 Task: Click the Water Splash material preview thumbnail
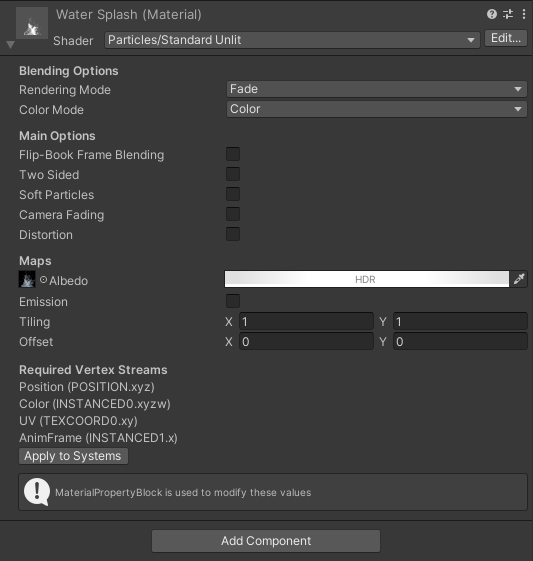pos(32,23)
